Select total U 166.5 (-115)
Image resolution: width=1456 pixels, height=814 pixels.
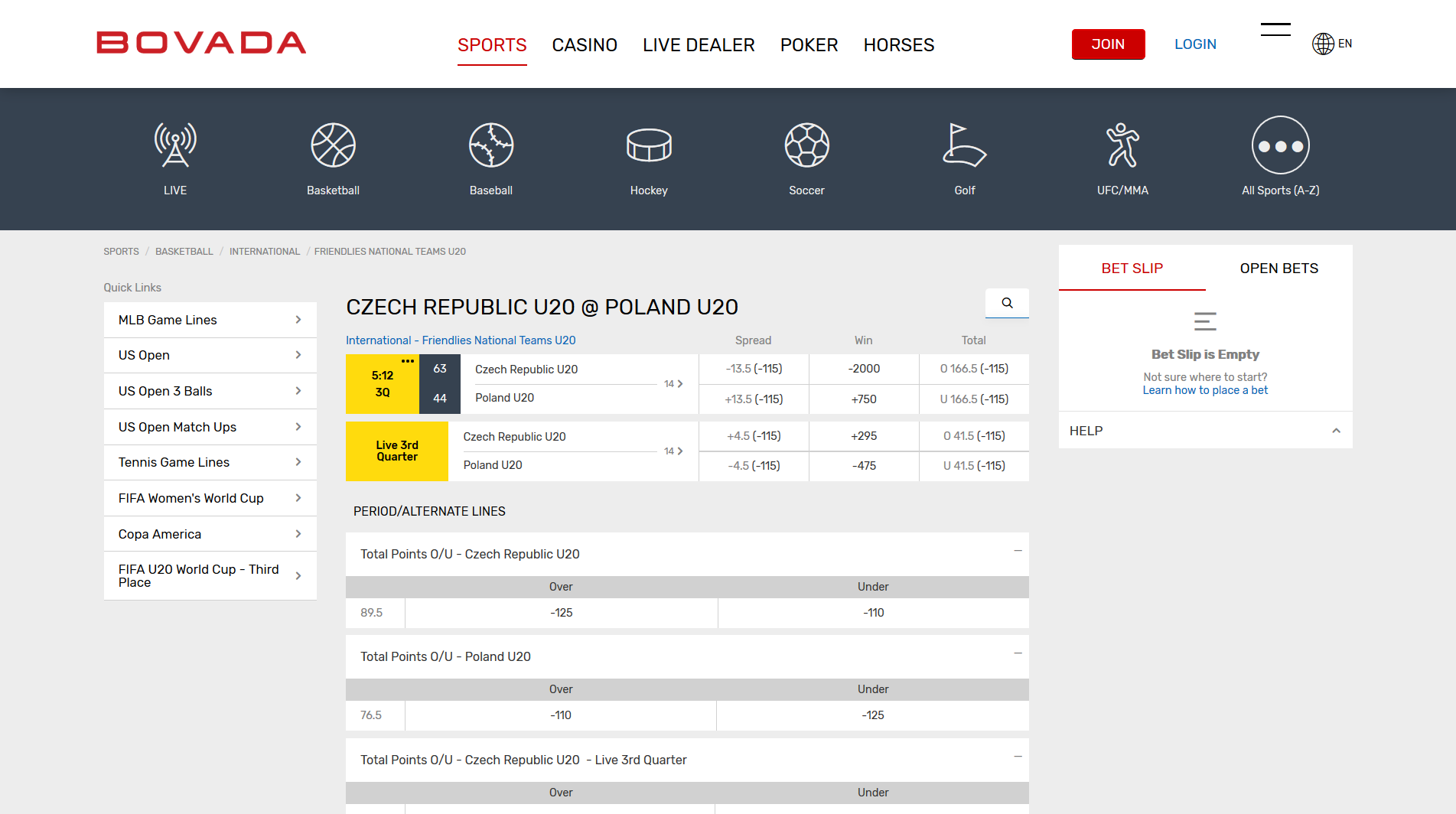pyautogui.click(x=974, y=399)
